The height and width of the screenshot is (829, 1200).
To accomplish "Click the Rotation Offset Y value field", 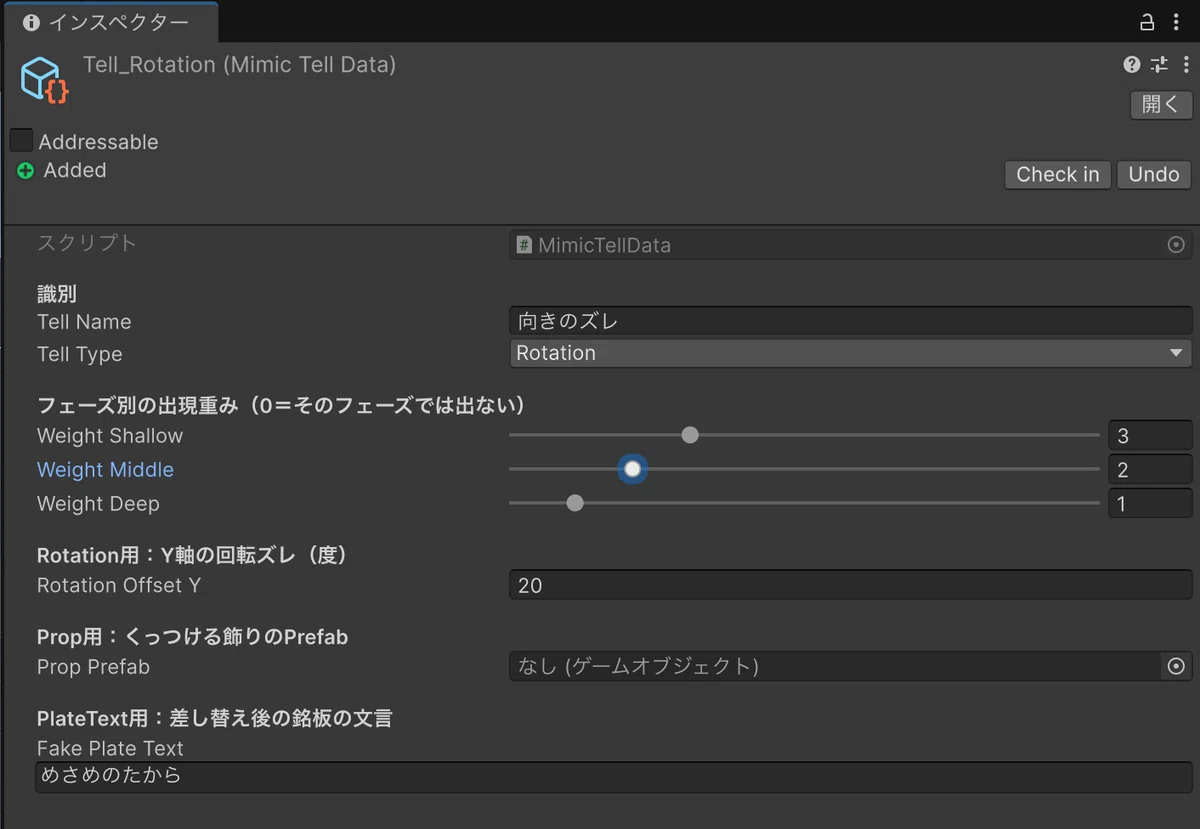I will [851, 585].
